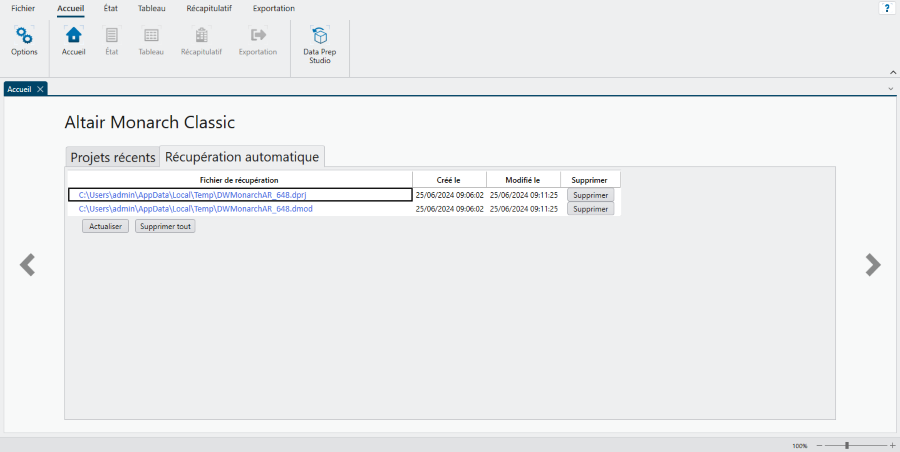Select the État ribbon tab

click(x=111, y=8)
